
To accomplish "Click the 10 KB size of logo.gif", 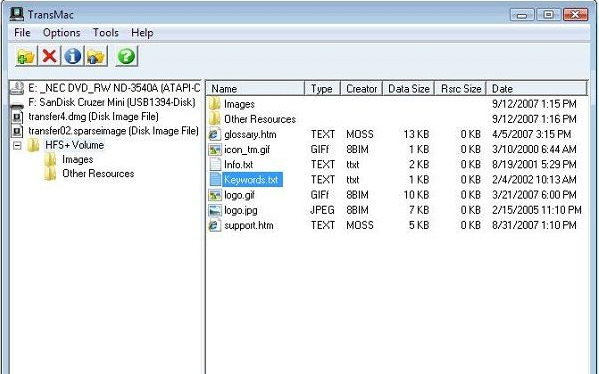I will [416, 195].
